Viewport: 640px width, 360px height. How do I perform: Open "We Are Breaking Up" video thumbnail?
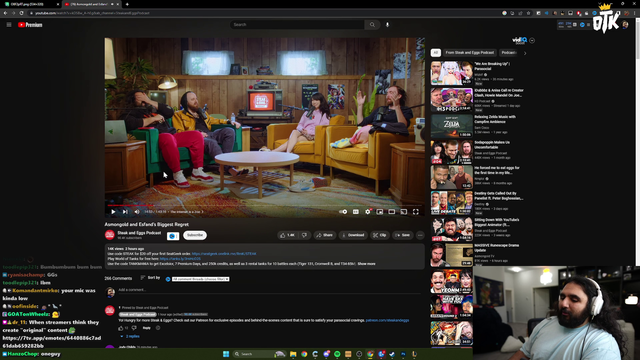pos(451,73)
